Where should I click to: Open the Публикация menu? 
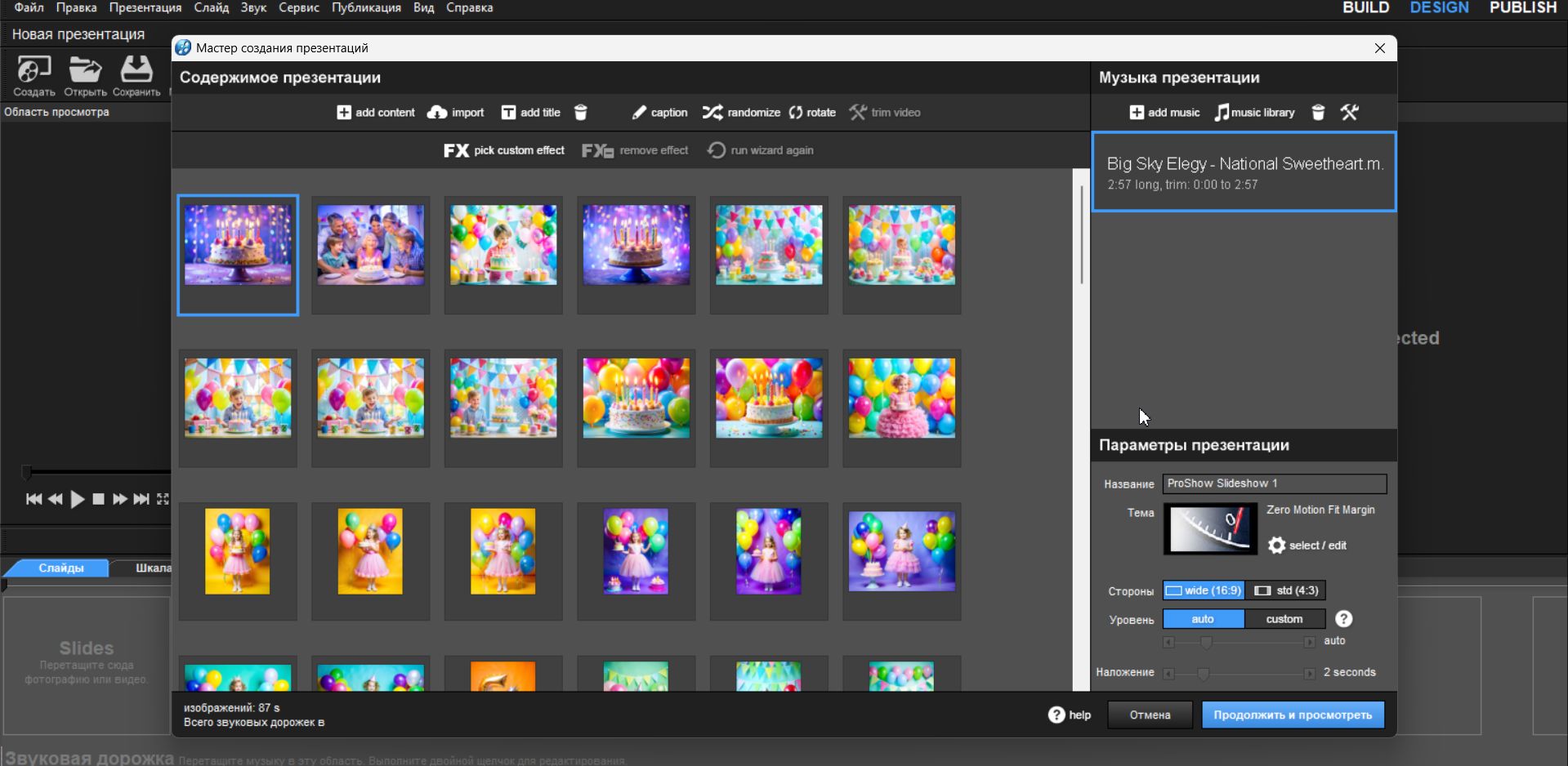[366, 7]
